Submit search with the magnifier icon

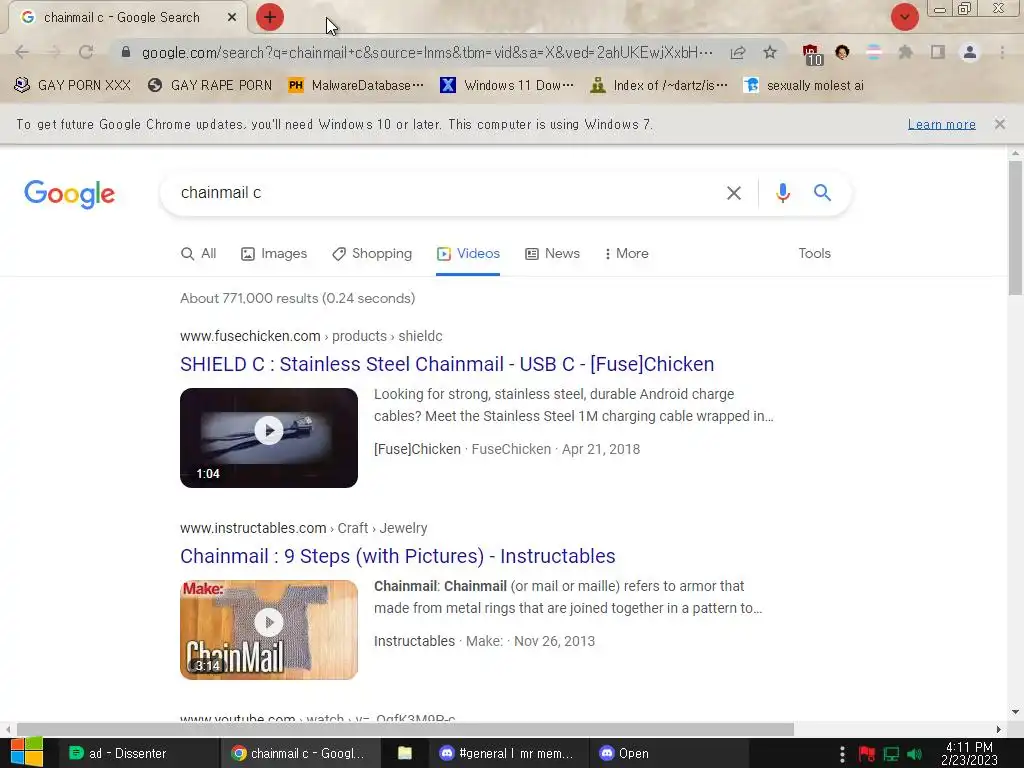coord(822,193)
